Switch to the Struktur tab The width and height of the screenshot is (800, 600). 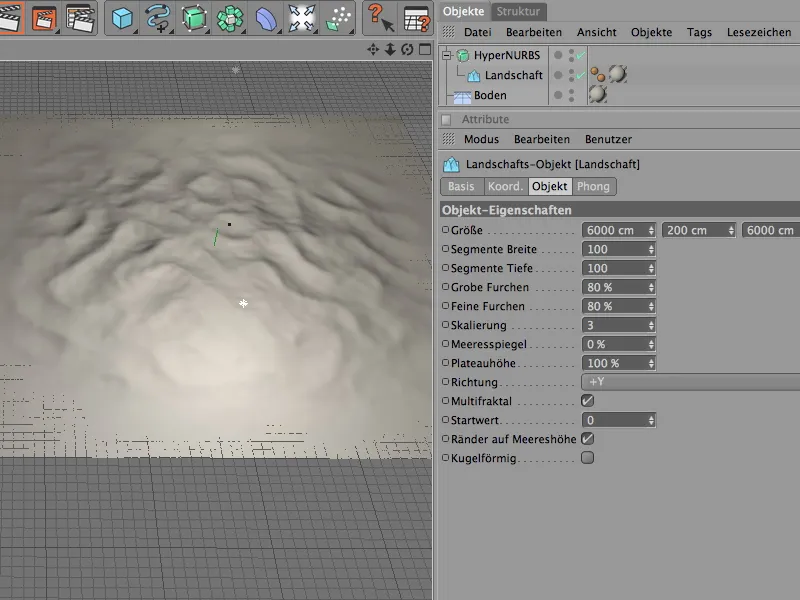pos(518,12)
